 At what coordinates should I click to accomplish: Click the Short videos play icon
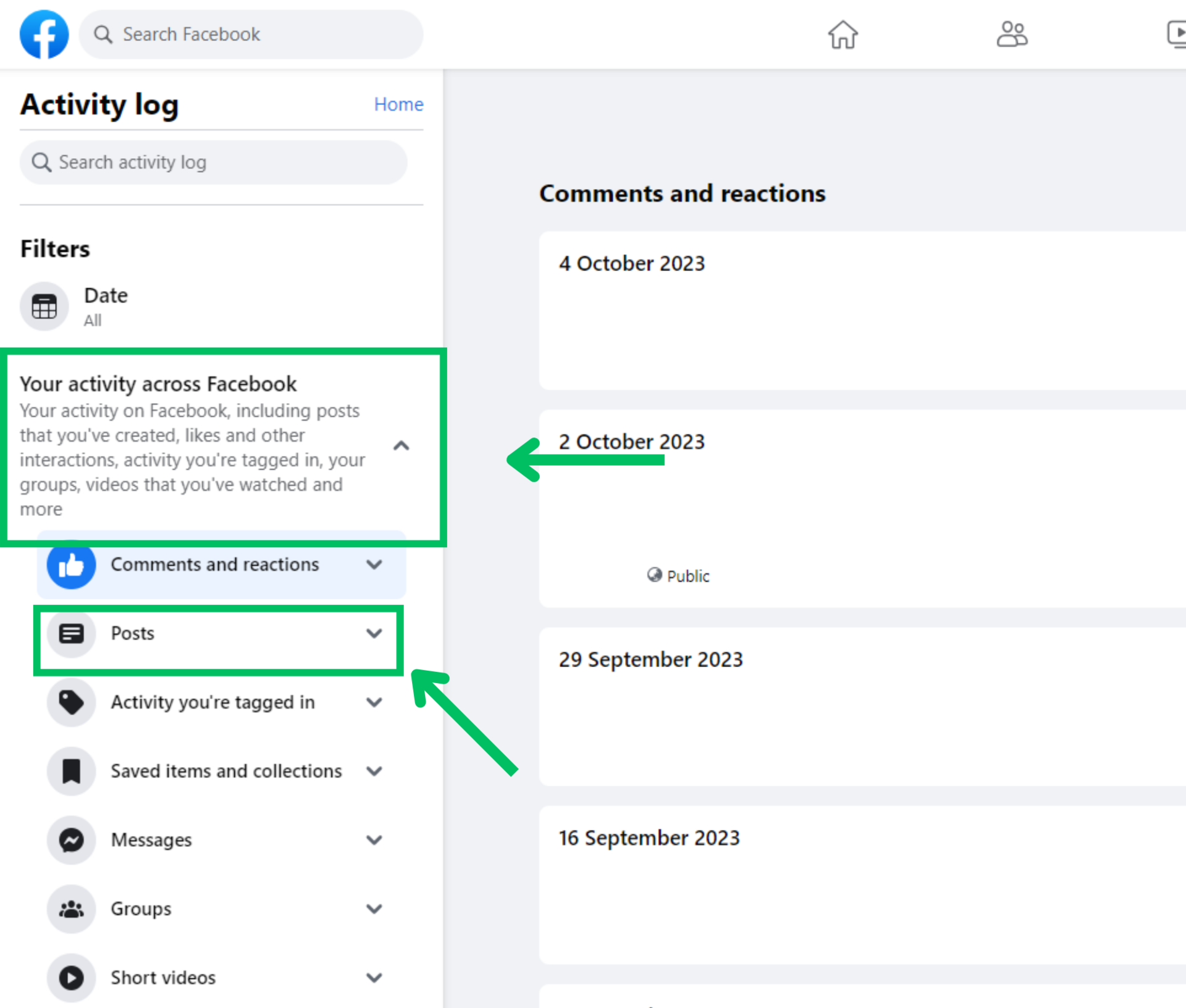[x=71, y=978]
